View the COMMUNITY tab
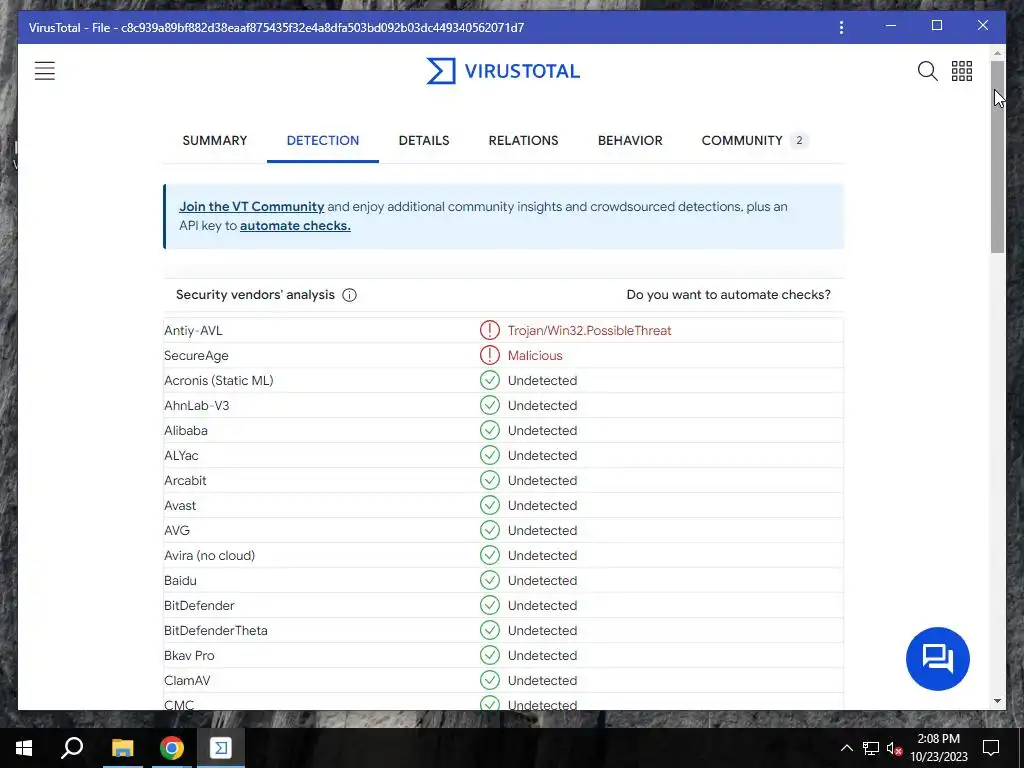1024x768 pixels. pyautogui.click(x=754, y=140)
